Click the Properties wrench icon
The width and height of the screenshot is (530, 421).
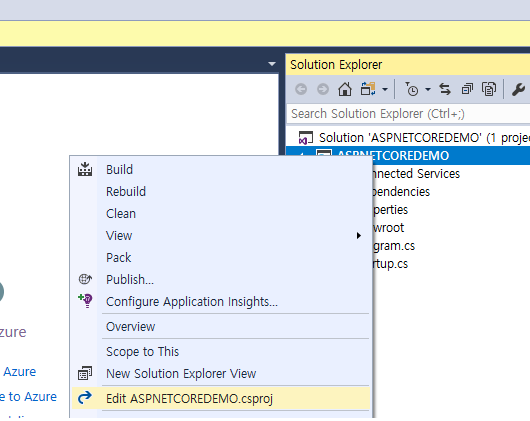[x=518, y=90]
